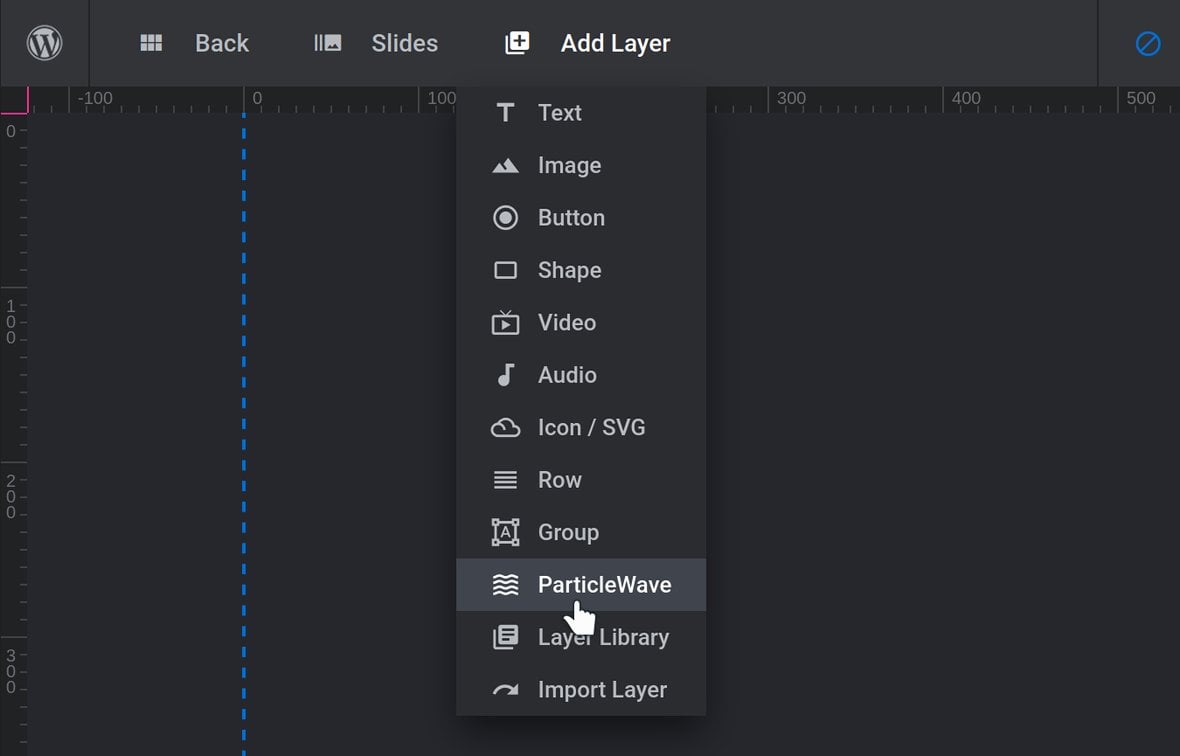
Task: Click the Video TV icon
Action: 505,322
